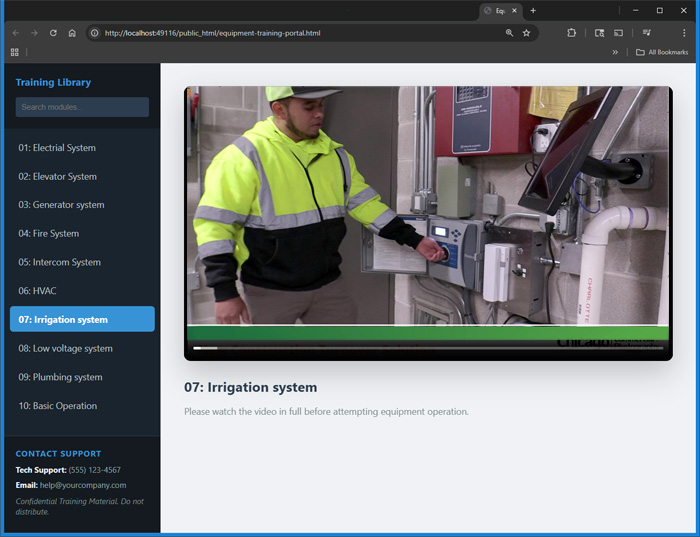
Task: Open the extensions puzzle icon
Action: click(571, 33)
